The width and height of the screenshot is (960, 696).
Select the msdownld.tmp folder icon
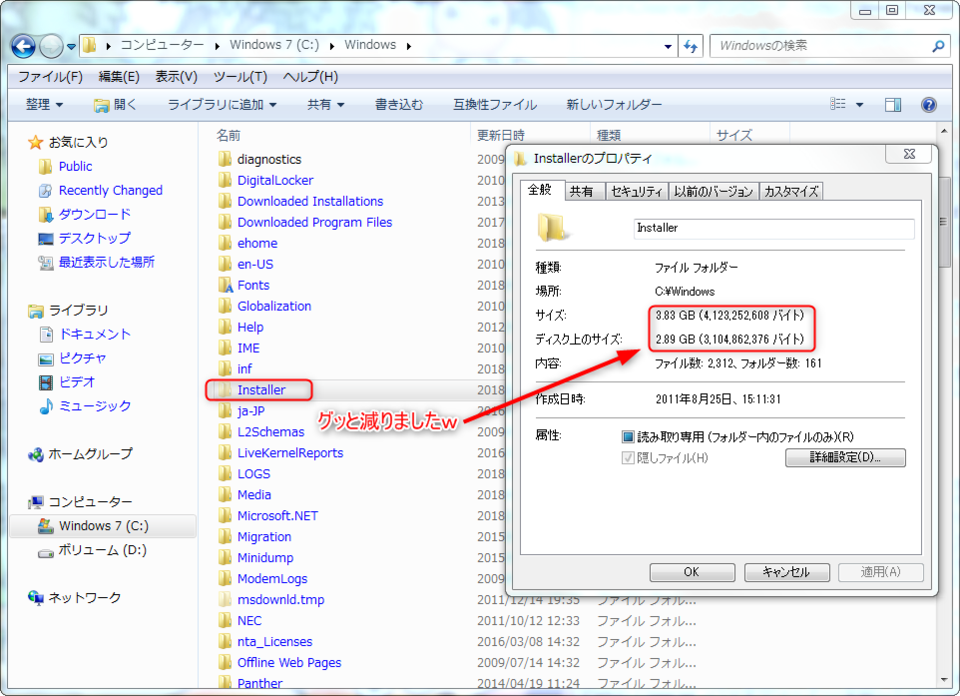point(225,599)
